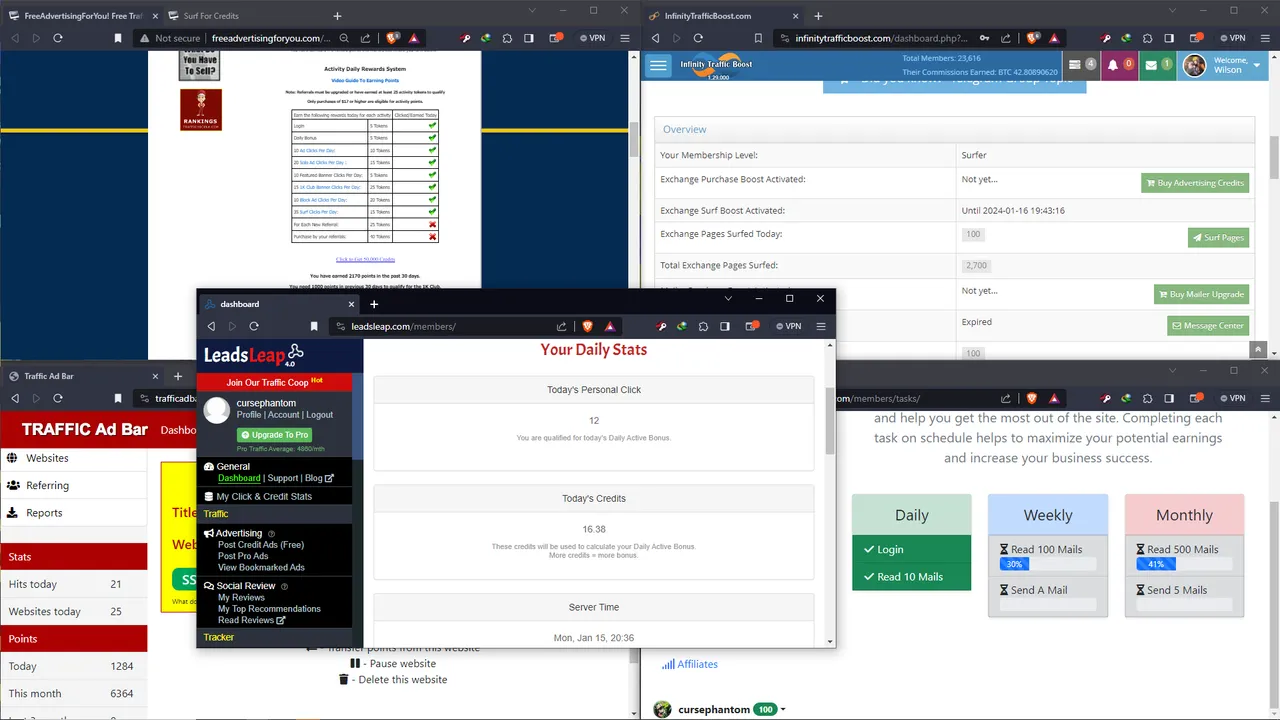Screen dimensions: 1280x720
Task: Expand the Welcome, Wilson user dropdown
Action: click(1225, 65)
